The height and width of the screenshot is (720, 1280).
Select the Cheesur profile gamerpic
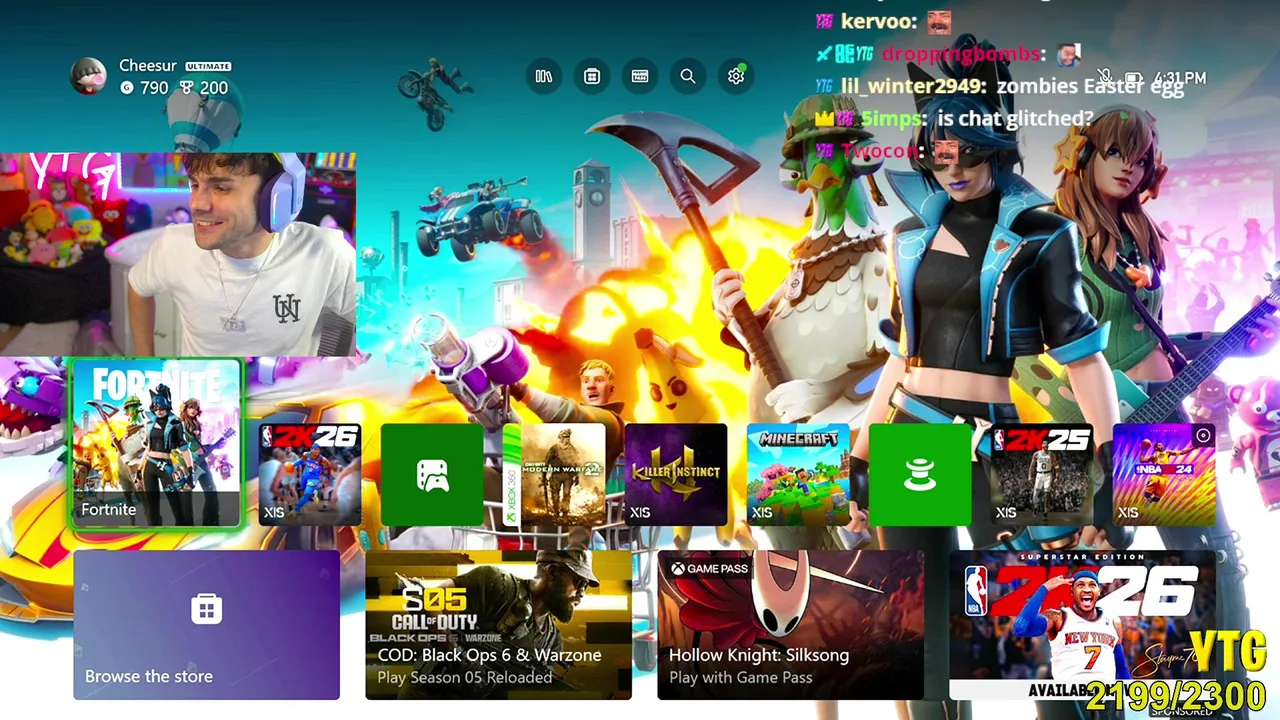(x=88, y=76)
